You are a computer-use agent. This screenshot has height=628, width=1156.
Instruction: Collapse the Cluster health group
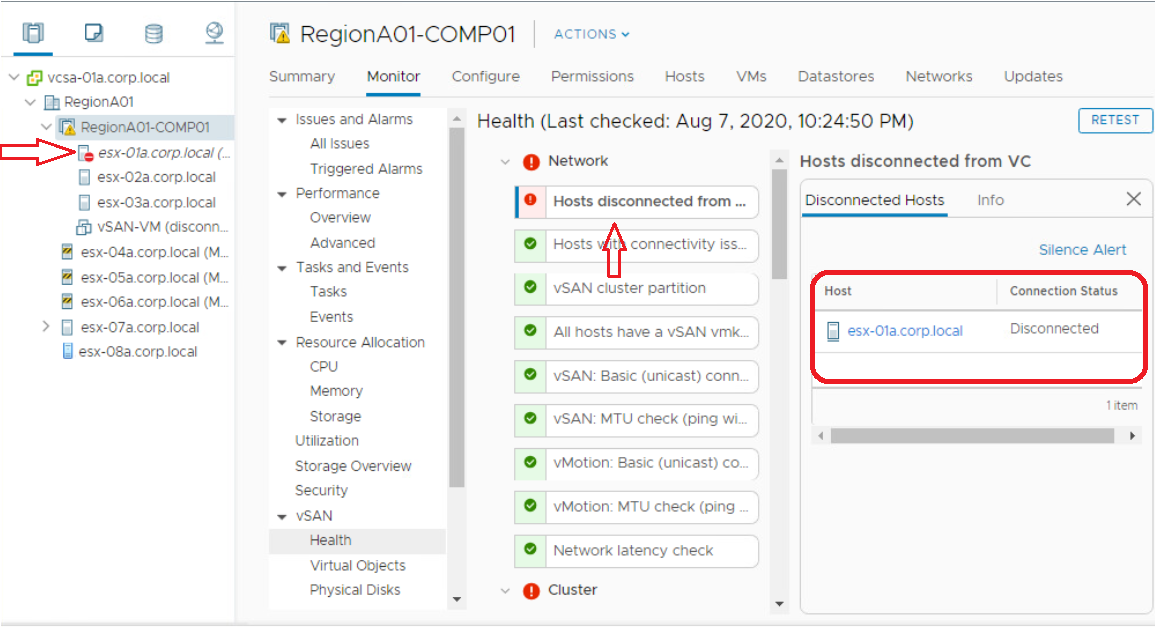click(x=505, y=590)
